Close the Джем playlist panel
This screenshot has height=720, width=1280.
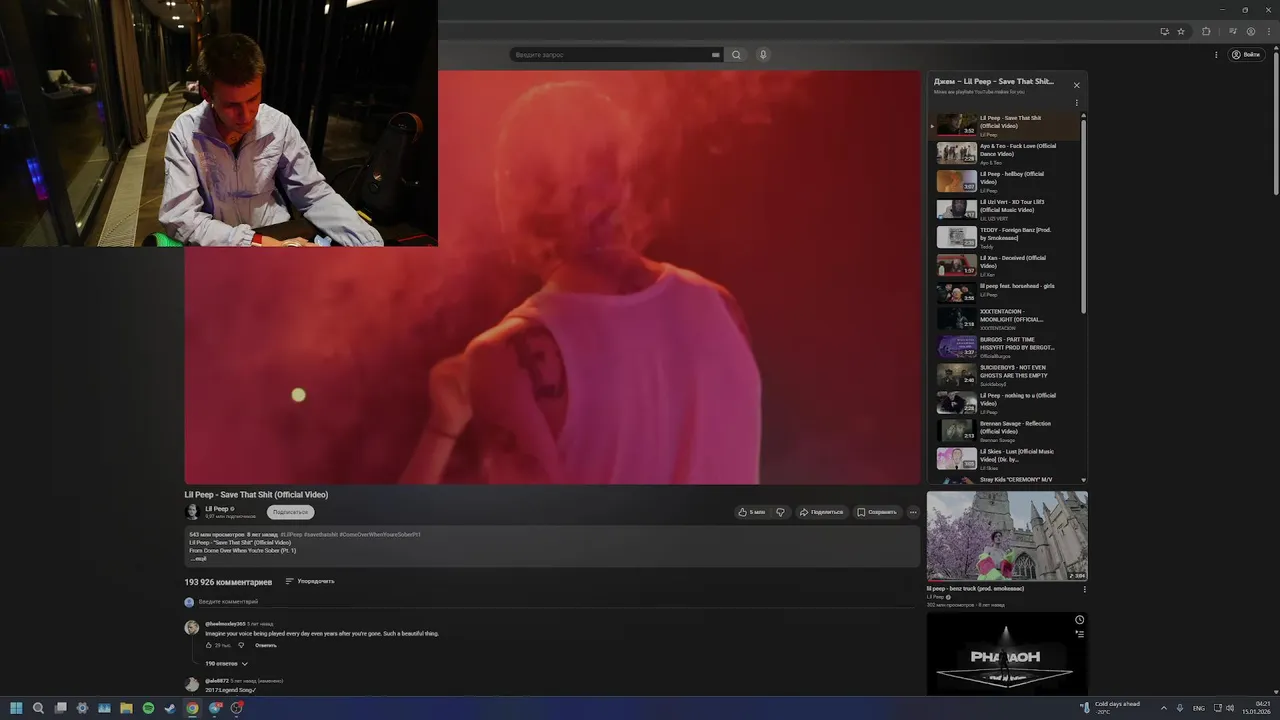point(1076,85)
